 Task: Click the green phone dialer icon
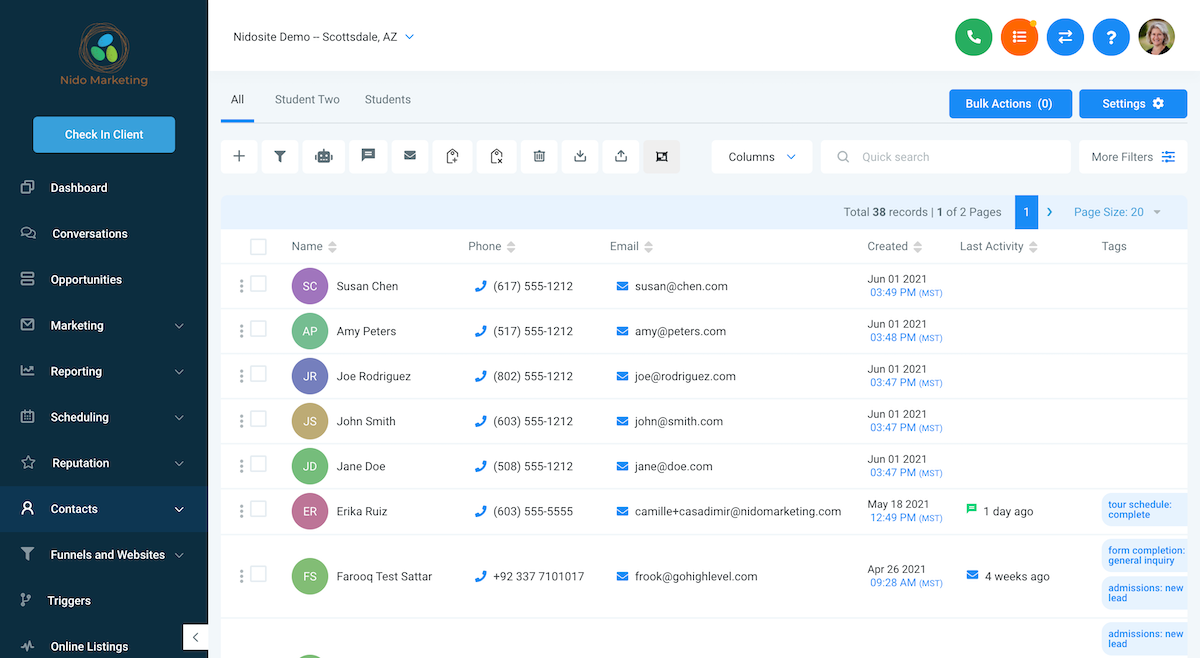(973, 37)
